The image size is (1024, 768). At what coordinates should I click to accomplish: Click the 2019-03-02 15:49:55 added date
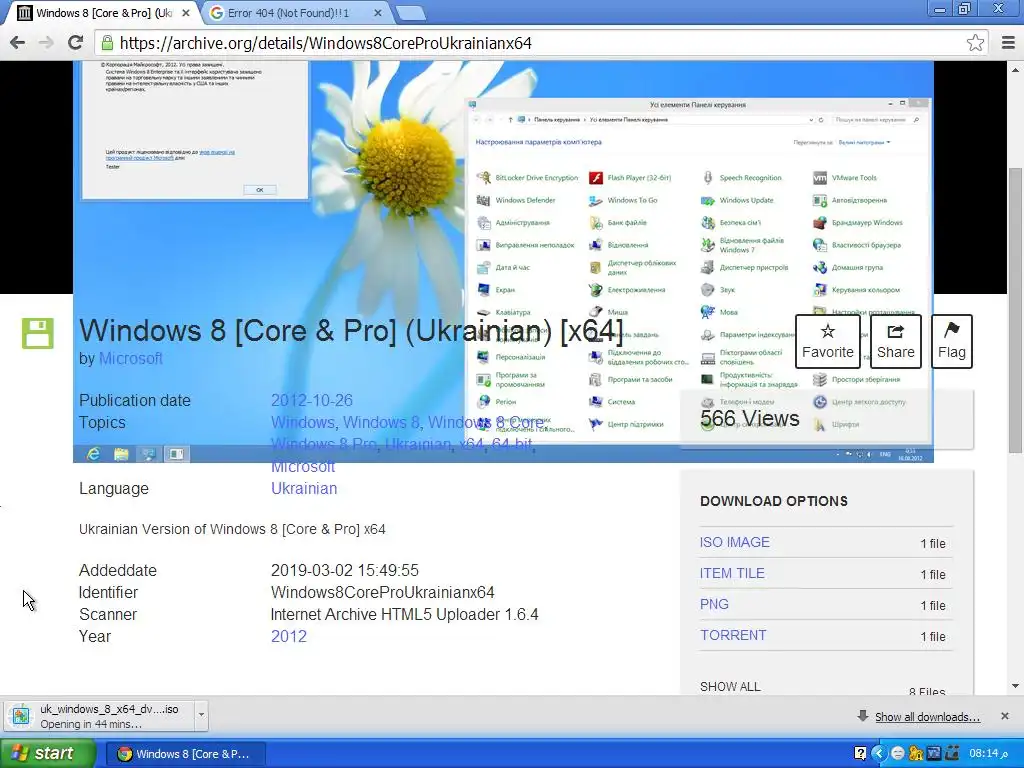tap(345, 570)
